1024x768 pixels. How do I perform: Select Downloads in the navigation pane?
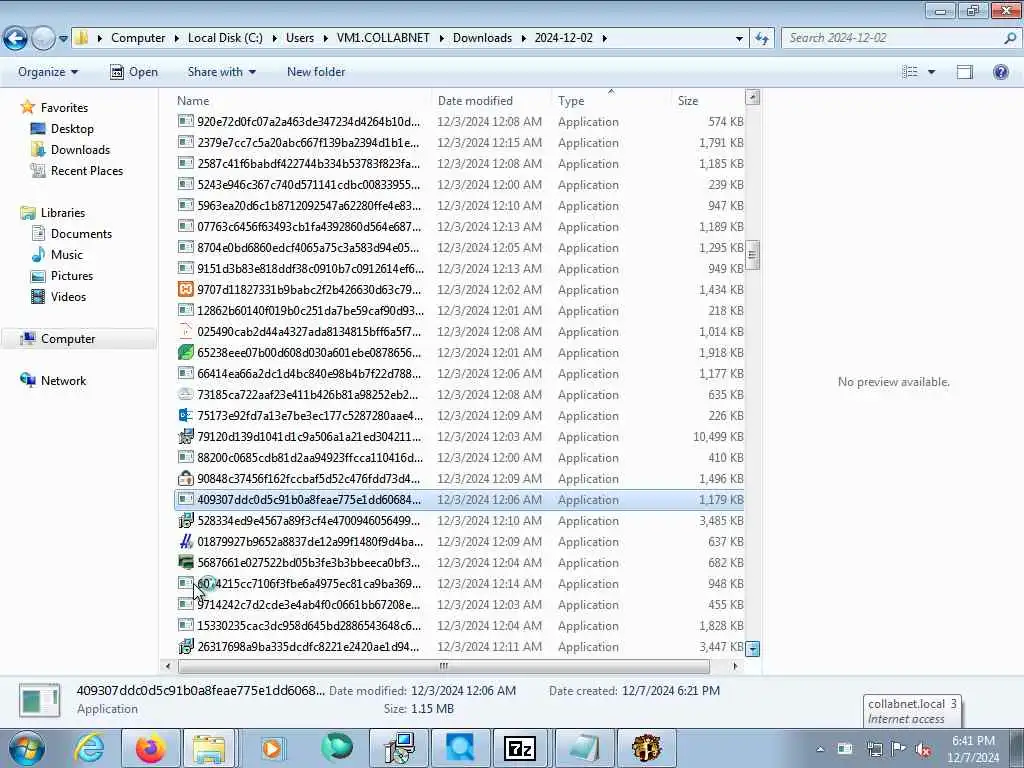(80, 150)
